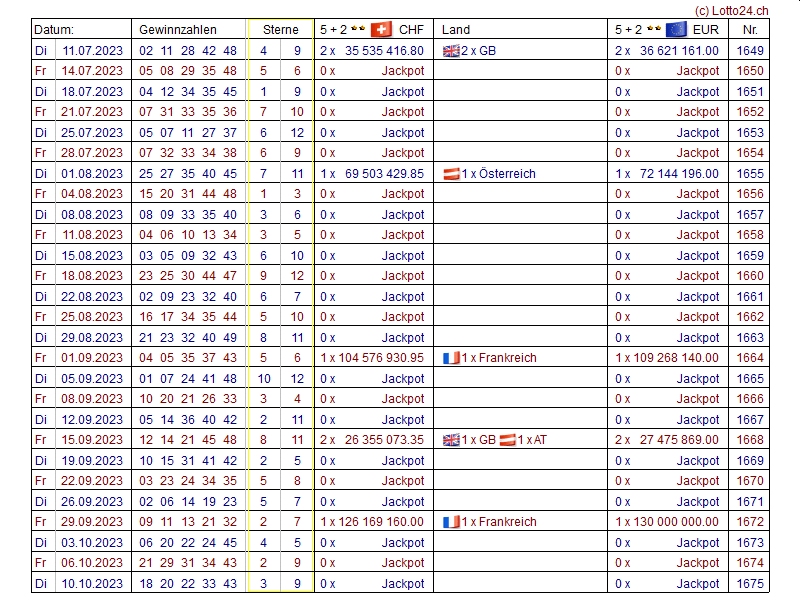The image size is (800, 600).
Task: Click the stars icon beside the EU flag
Action: 654,30
